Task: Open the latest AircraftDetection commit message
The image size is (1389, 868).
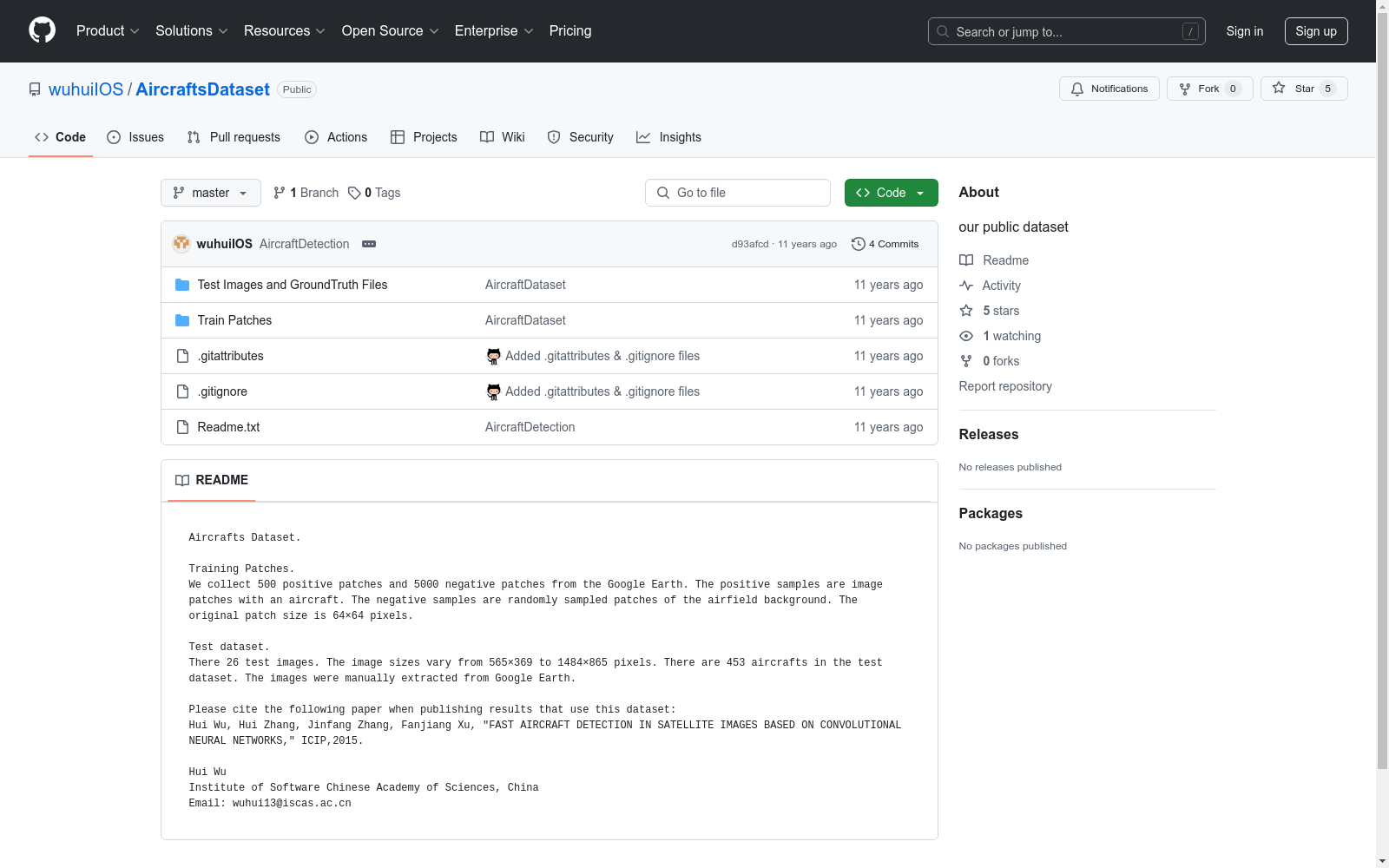Action: (x=304, y=244)
